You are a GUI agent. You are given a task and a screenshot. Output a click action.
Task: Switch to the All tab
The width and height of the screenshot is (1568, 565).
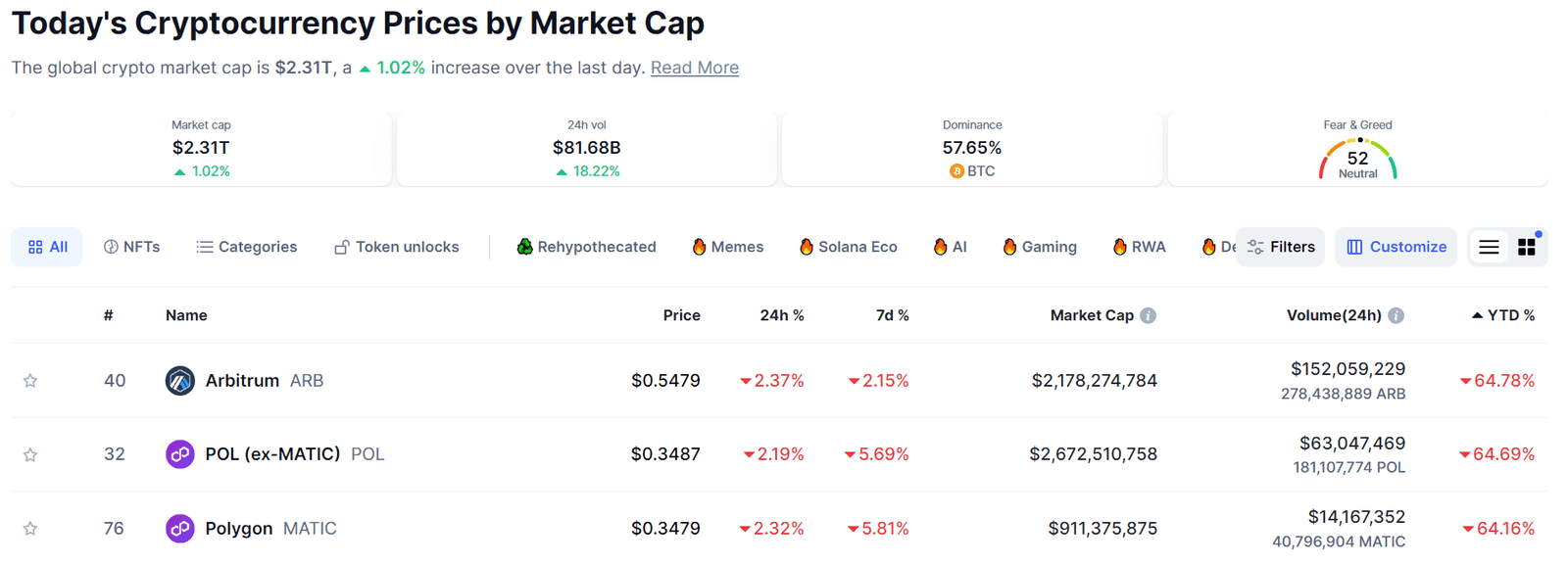point(47,247)
